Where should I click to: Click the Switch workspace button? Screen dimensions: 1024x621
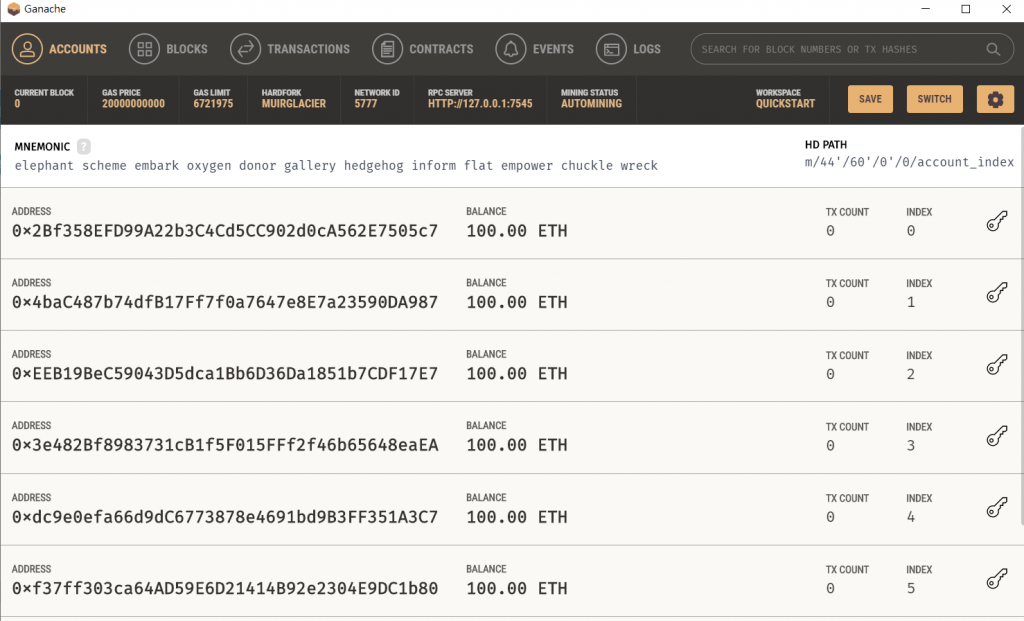(935, 99)
